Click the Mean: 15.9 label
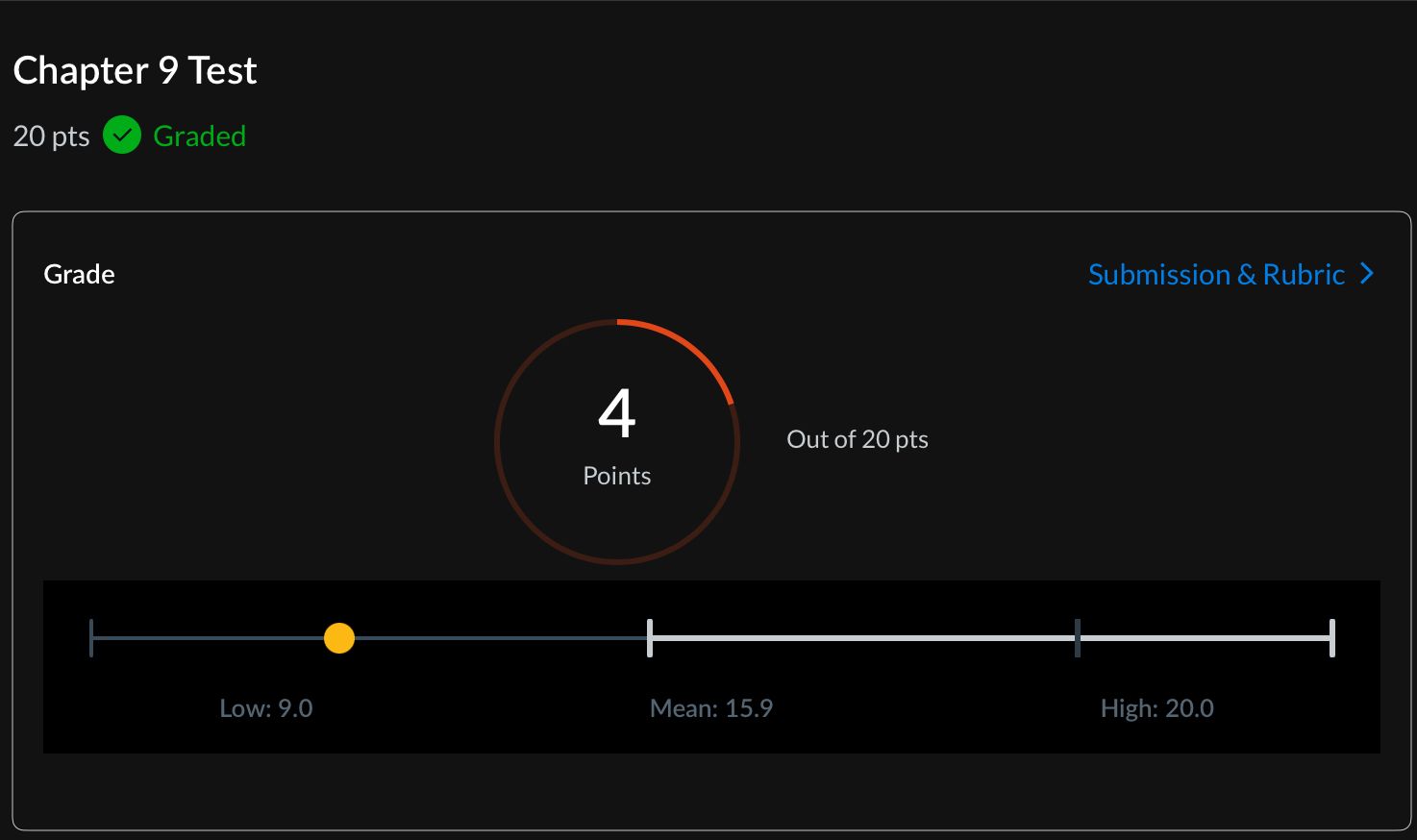Screen dimensions: 1417x840 [710, 708]
